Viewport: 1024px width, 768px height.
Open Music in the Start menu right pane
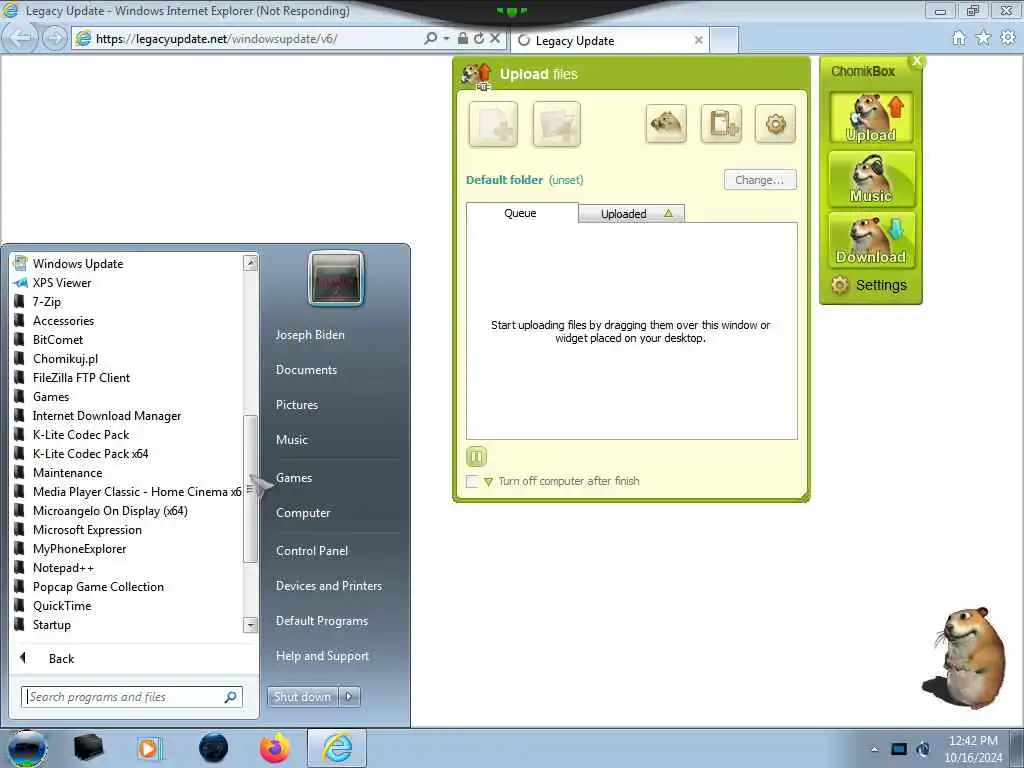pos(292,440)
